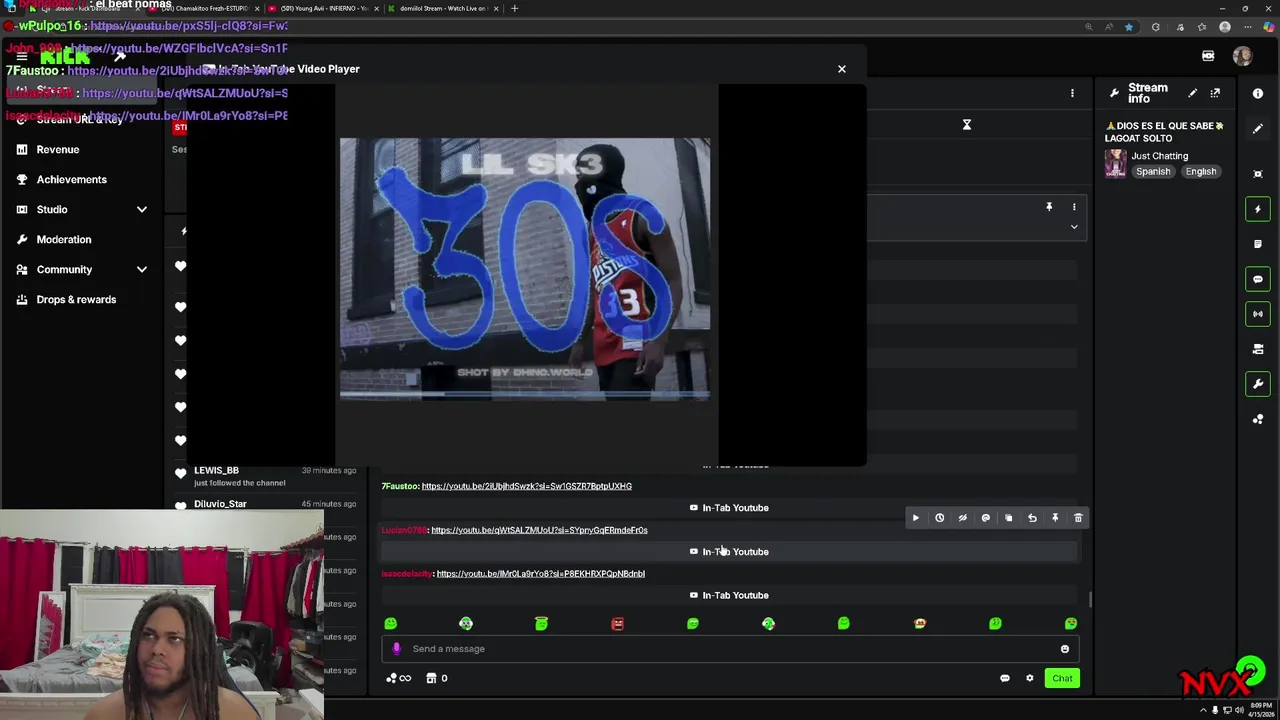Toggle the wrench tools panel in right rail

pos(1258,384)
